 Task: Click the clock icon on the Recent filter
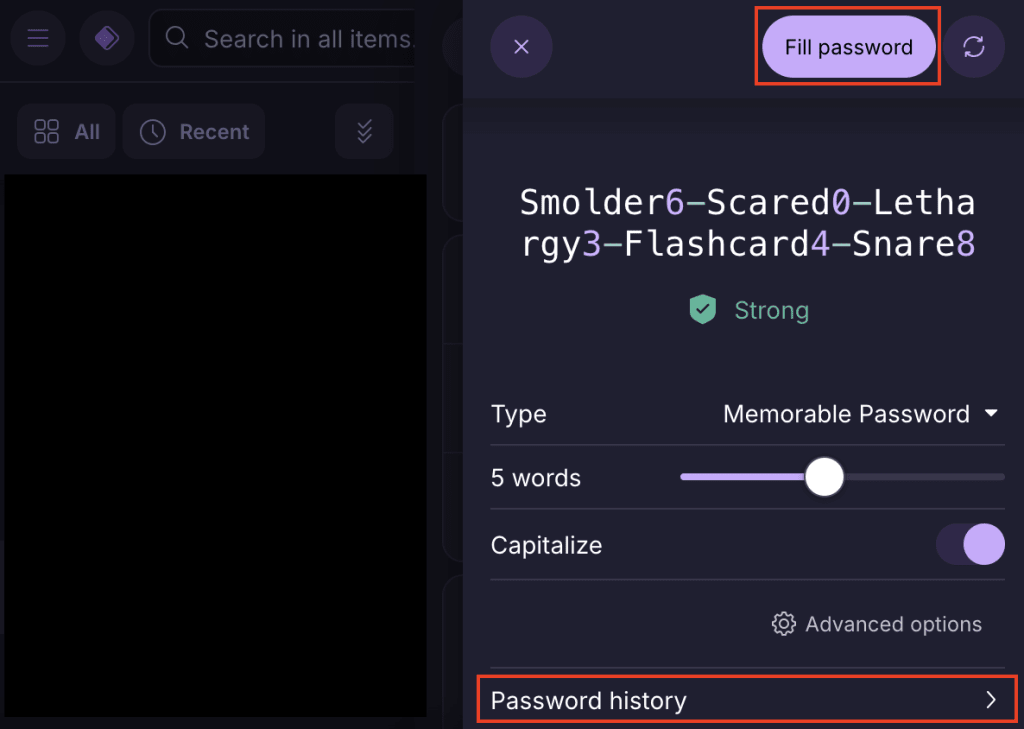152,132
